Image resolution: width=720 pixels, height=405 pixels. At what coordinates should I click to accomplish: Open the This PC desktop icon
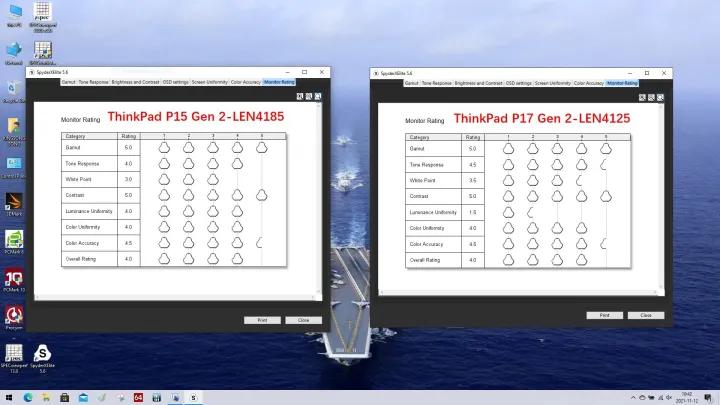point(14,15)
